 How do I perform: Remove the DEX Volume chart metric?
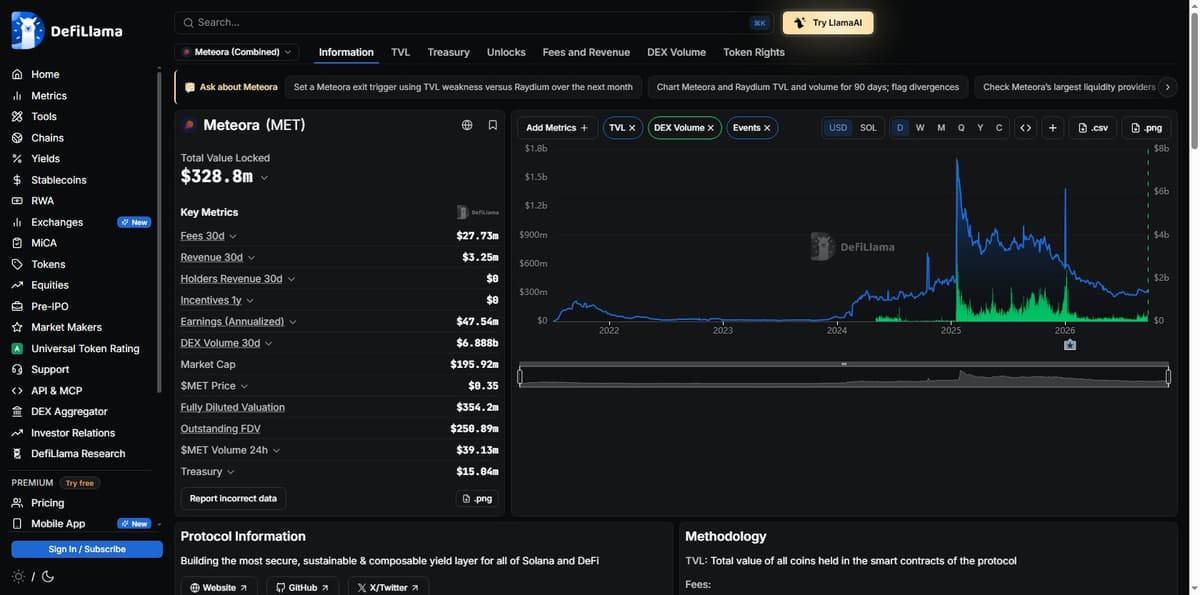click(x=711, y=128)
